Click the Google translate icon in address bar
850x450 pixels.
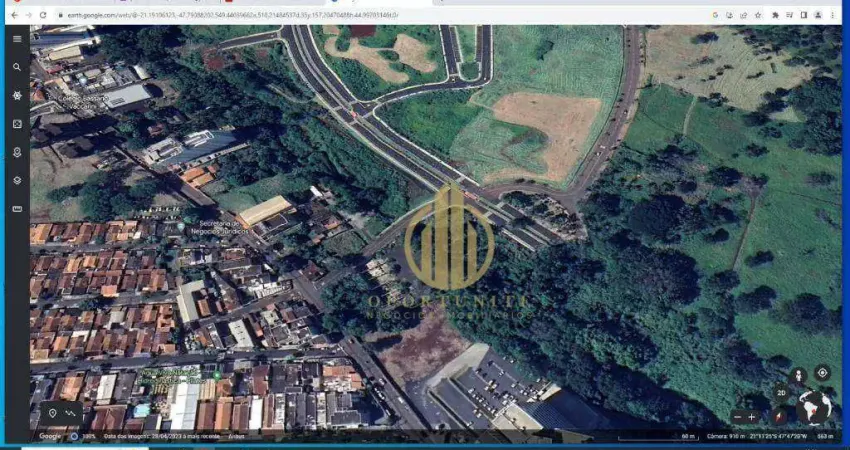point(716,15)
